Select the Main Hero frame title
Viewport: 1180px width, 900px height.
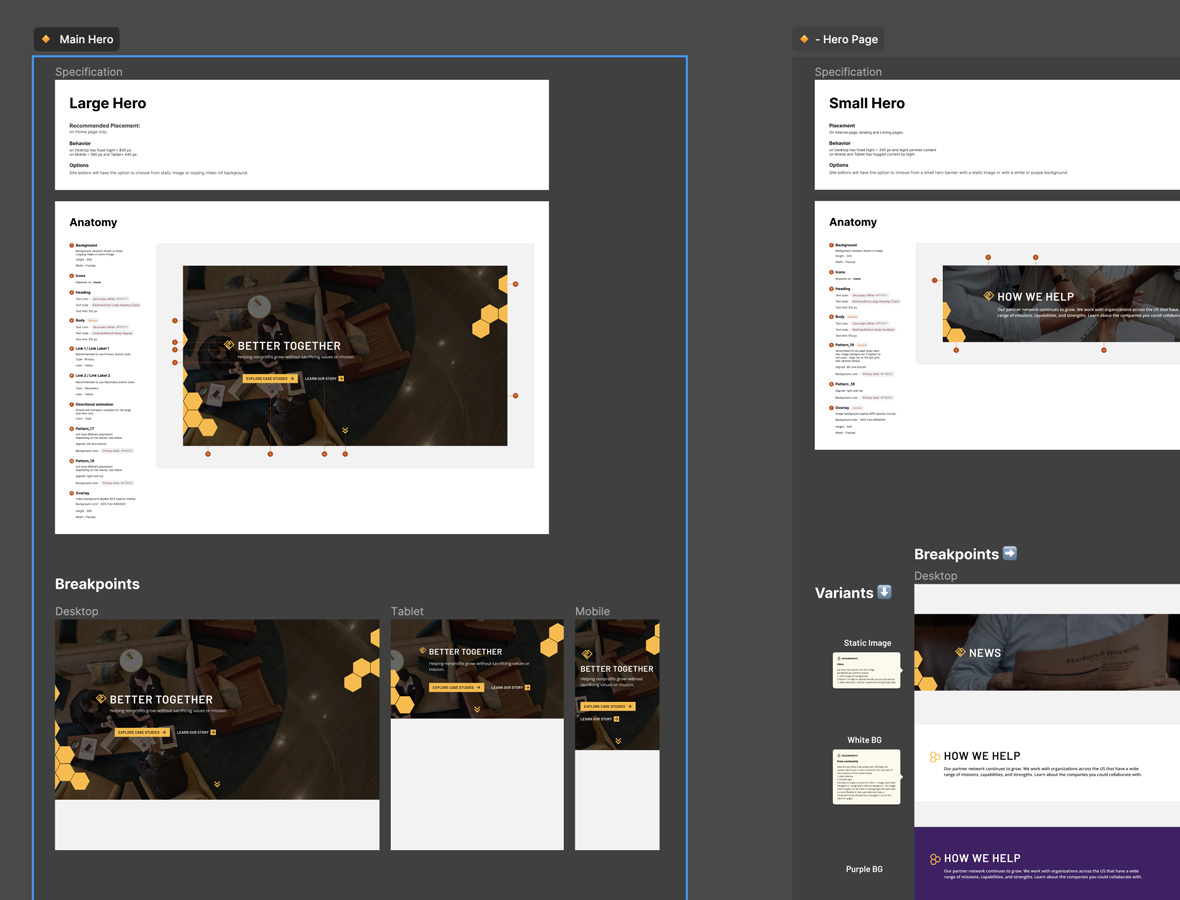86,39
